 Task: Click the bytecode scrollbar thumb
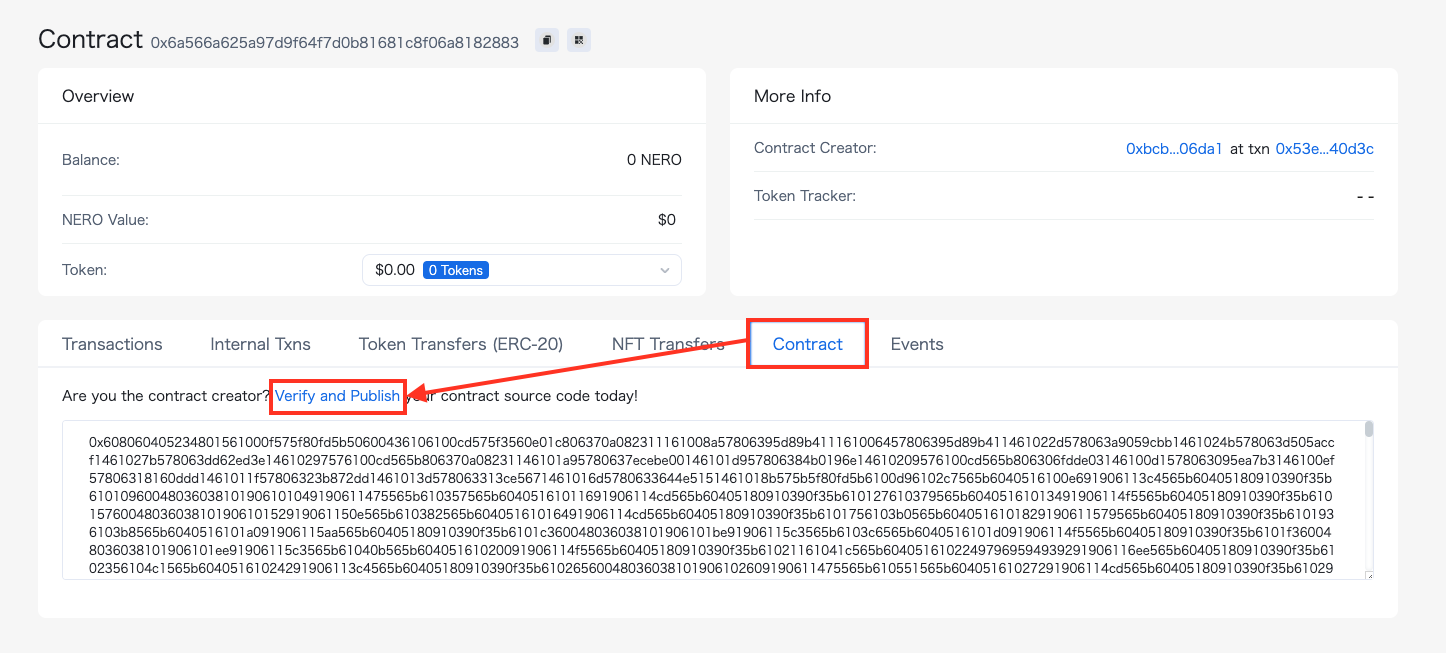pos(1369,430)
